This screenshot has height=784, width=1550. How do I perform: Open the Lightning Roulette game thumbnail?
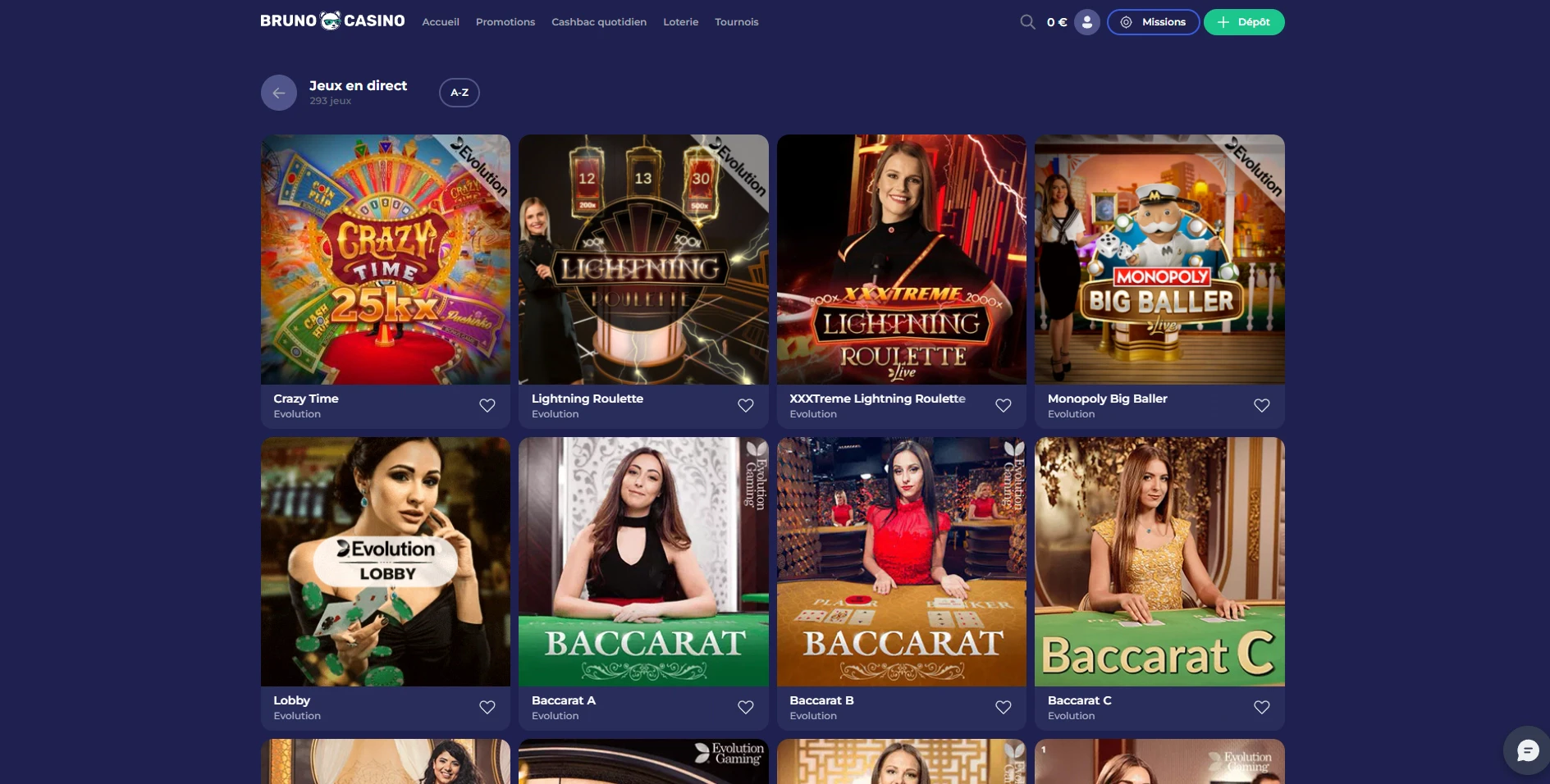coord(643,259)
